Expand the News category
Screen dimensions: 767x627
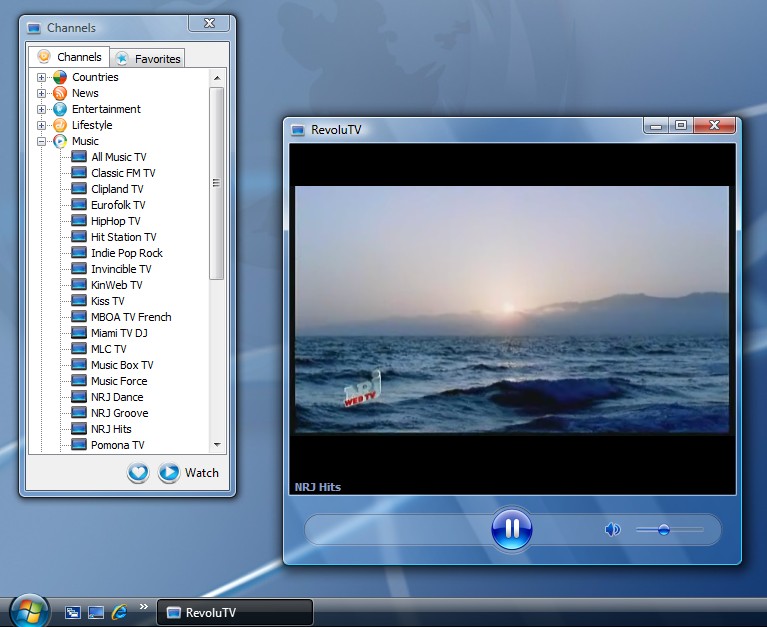[x=42, y=93]
